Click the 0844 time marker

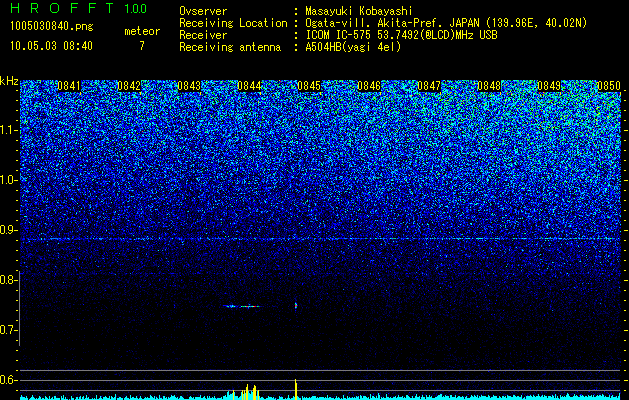tap(249, 86)
